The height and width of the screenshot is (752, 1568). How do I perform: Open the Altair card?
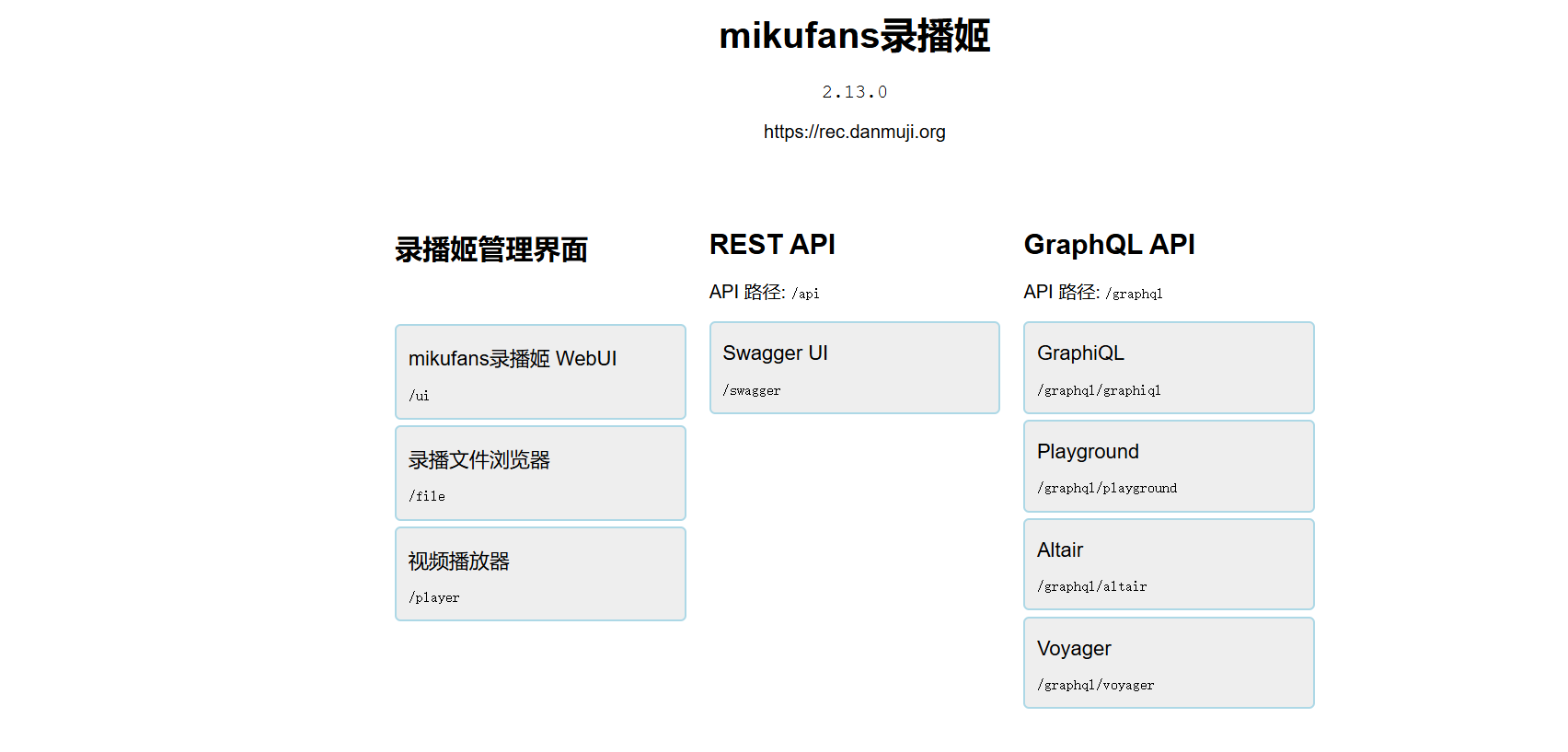1169,564
